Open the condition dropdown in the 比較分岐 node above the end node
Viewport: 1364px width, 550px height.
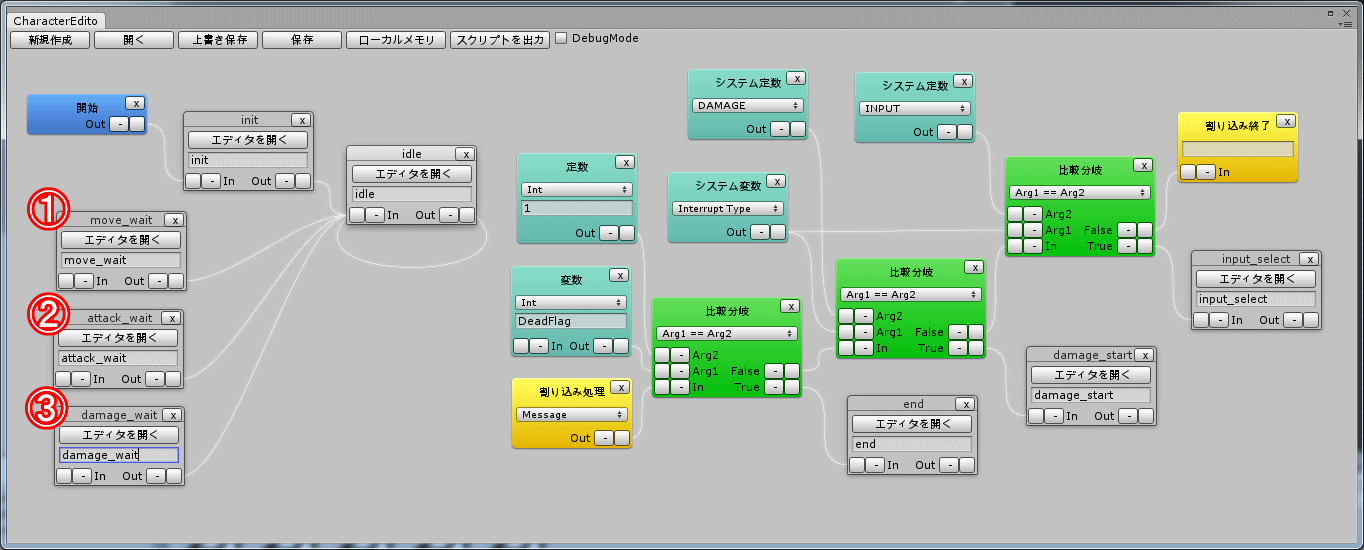[x=911, y=294]
